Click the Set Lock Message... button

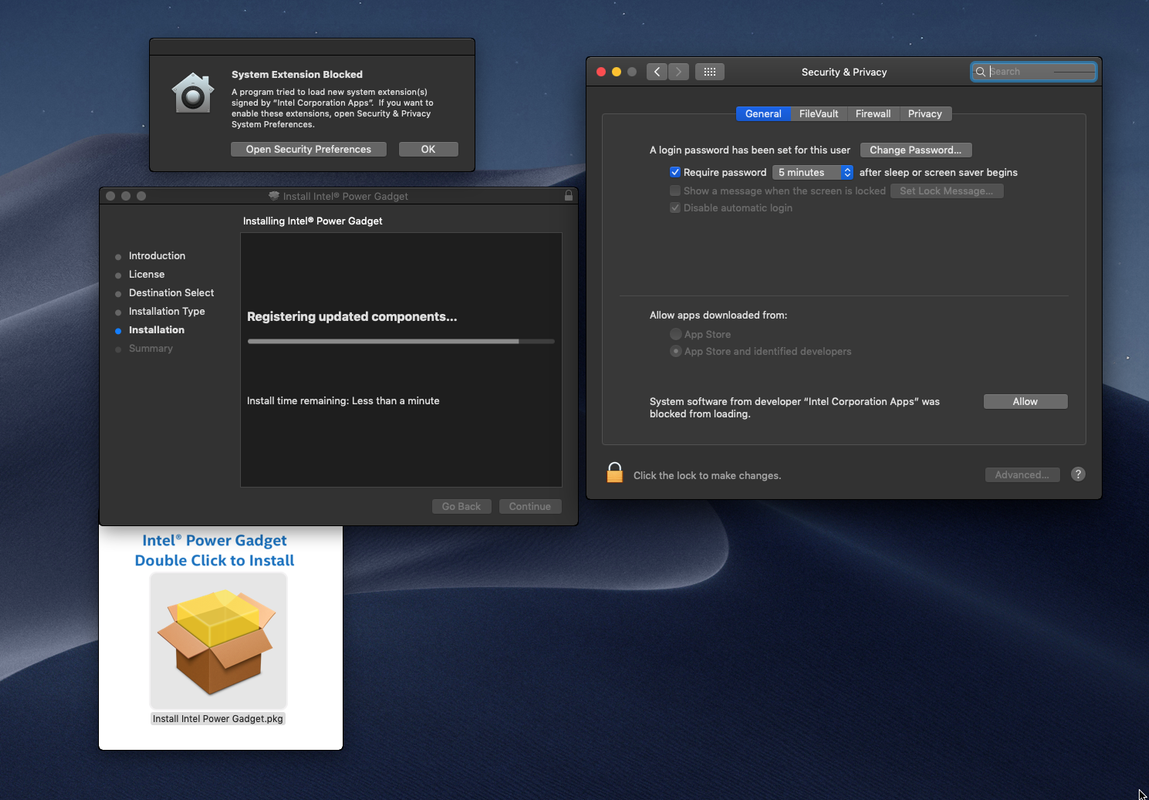947,191
